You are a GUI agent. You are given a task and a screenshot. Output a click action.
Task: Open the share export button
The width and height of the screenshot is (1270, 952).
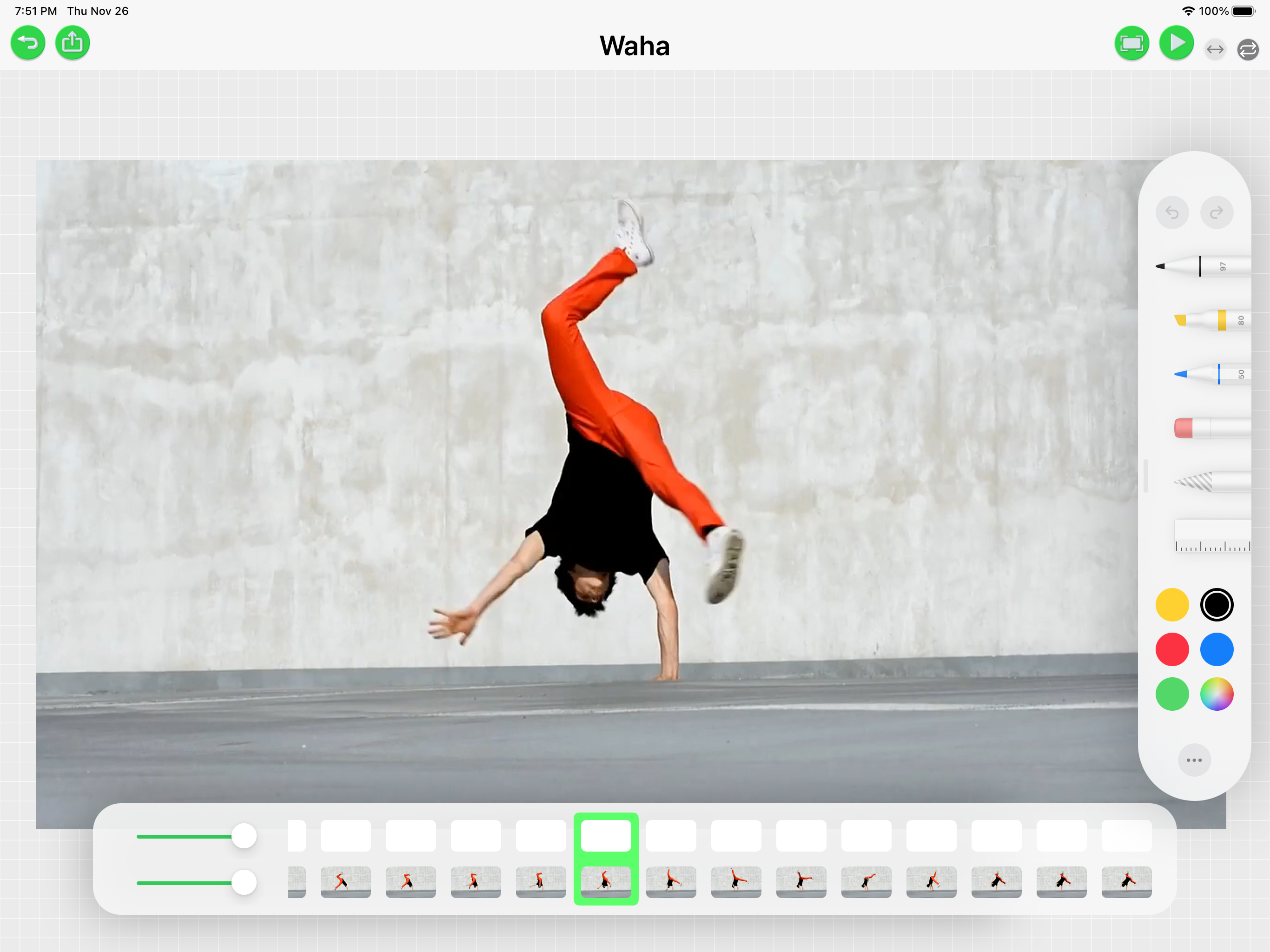[73, 43]
